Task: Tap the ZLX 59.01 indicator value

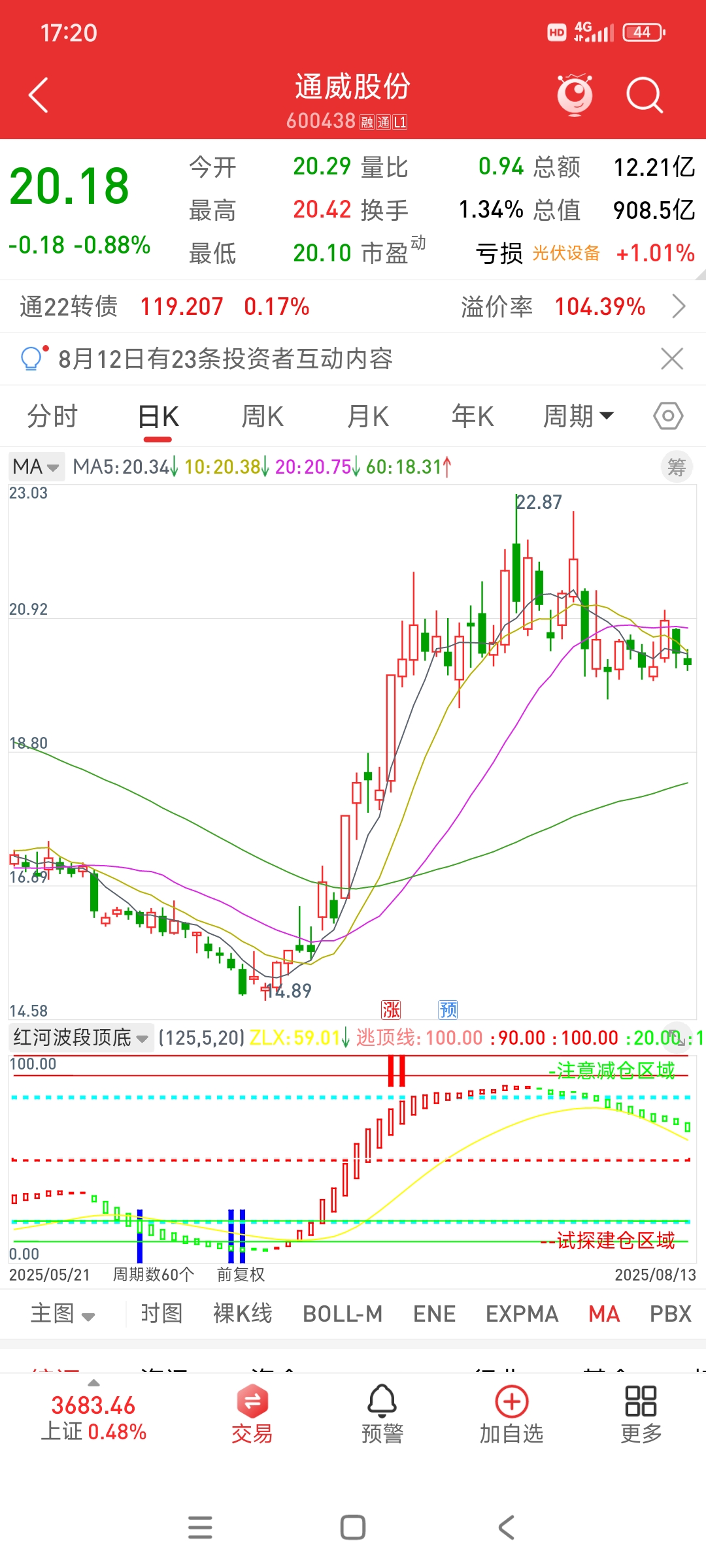Action: tap(295, 1037)
